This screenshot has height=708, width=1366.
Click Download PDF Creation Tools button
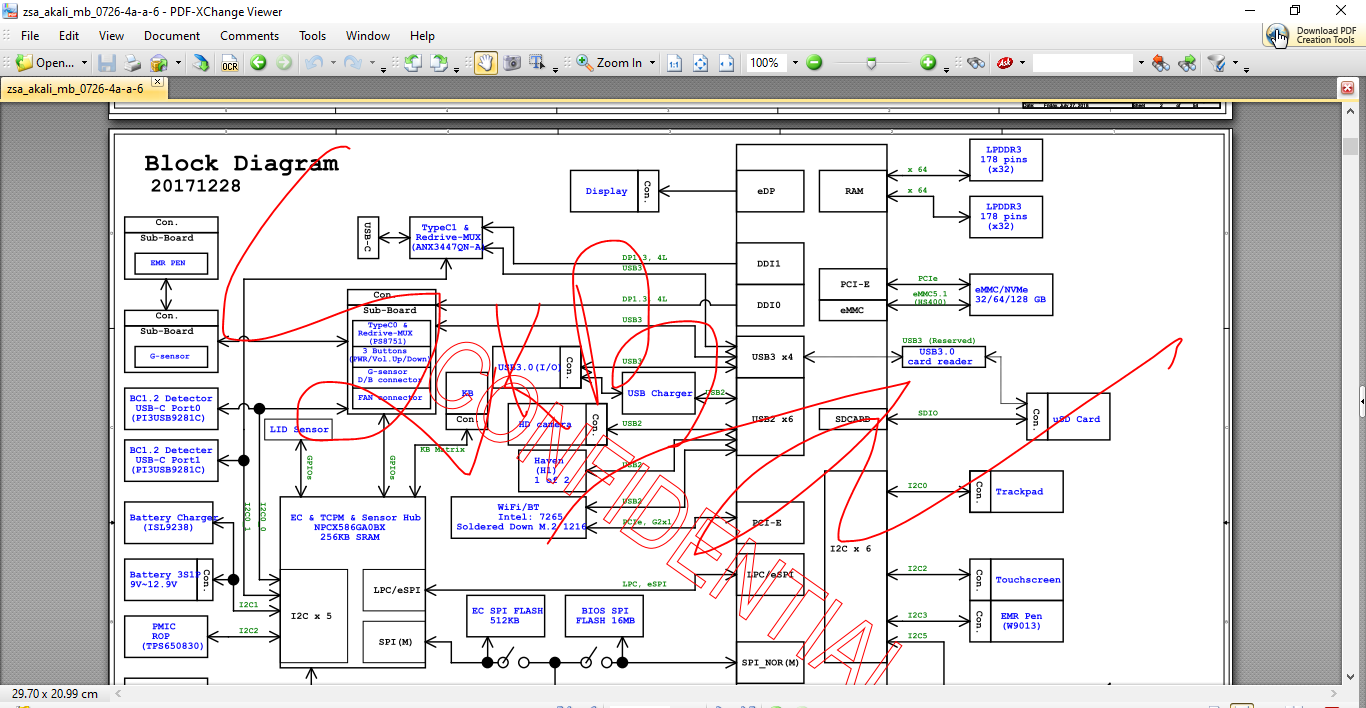click(x=1314, y=35)
